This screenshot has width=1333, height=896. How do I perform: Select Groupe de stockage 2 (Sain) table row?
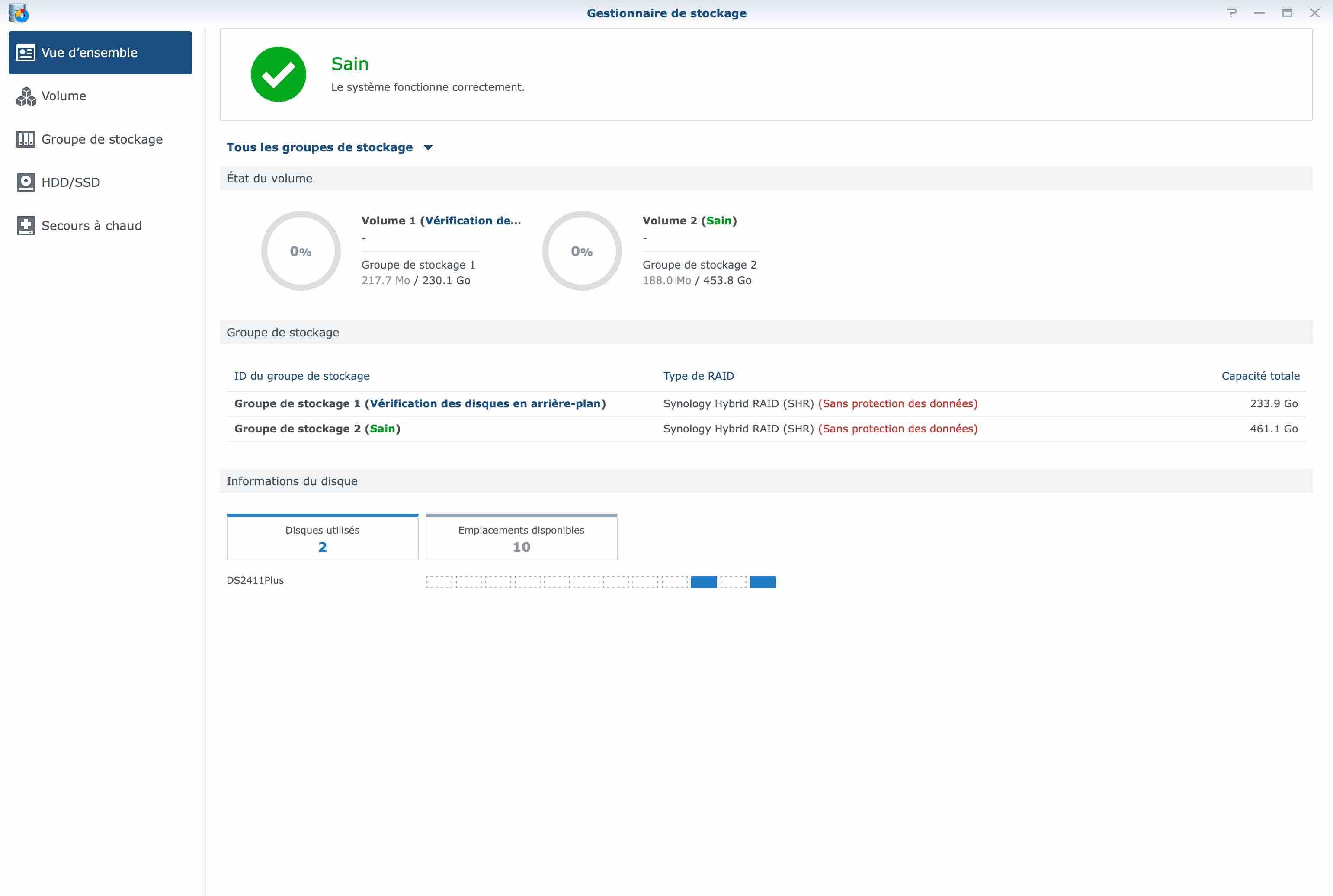pyautogui.click(x=766, y=429)
